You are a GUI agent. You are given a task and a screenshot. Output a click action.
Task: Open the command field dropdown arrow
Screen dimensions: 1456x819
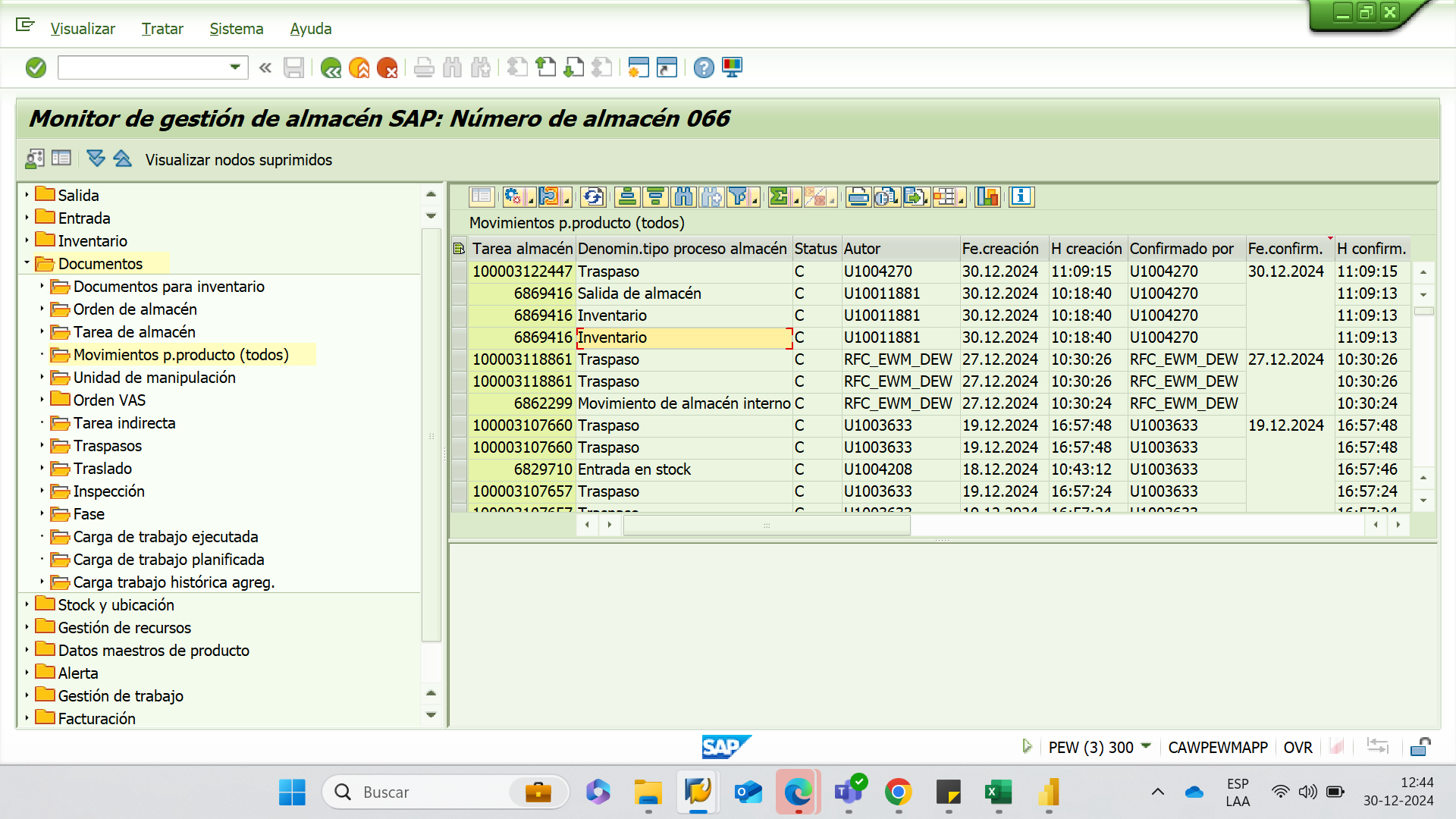[235, 68]
